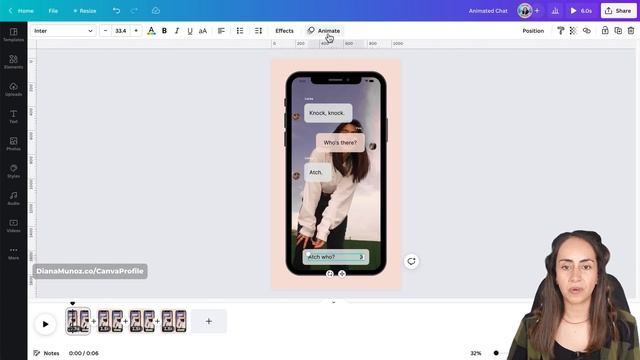640x360 pixels.
Task: Open the Uploads sidebar panel
Action: tap(13, 89)
